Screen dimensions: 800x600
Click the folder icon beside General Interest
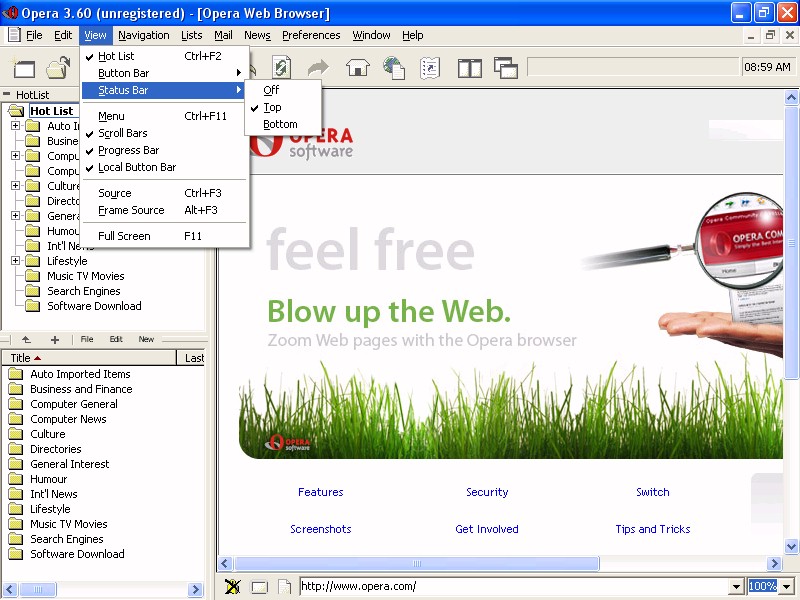[x=16, y=464]
